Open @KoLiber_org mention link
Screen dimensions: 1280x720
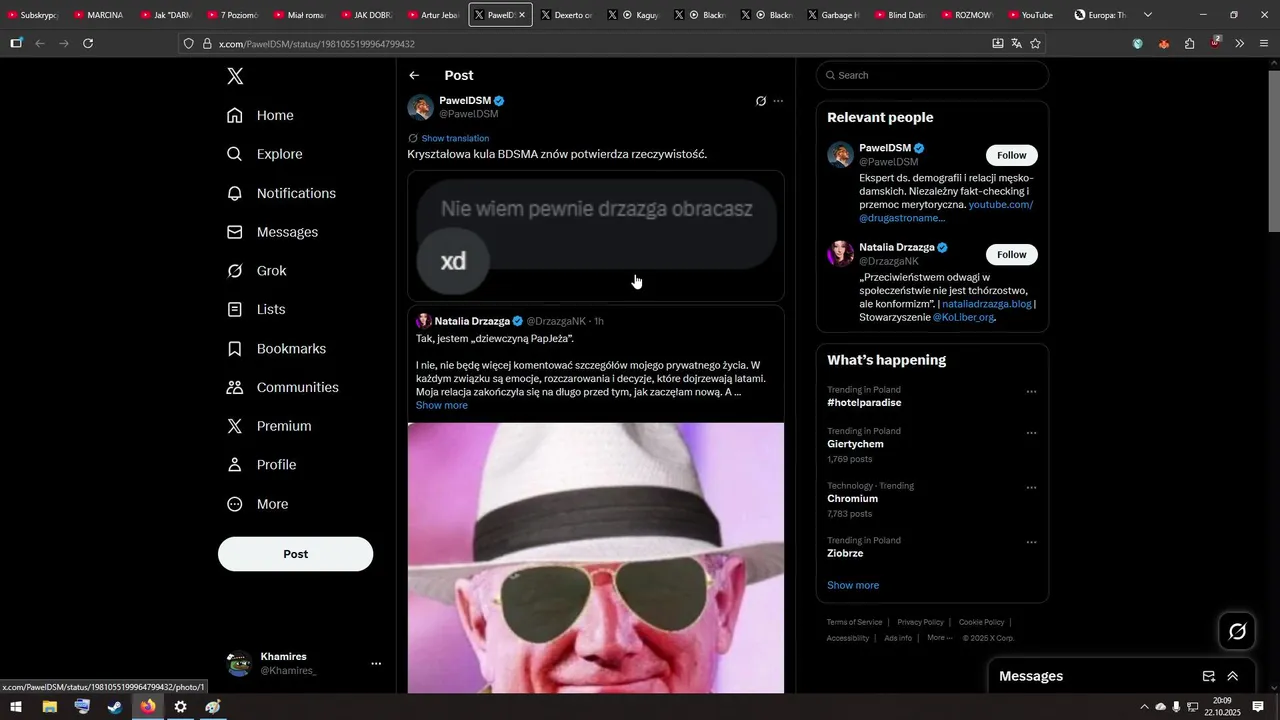[963, 317]
